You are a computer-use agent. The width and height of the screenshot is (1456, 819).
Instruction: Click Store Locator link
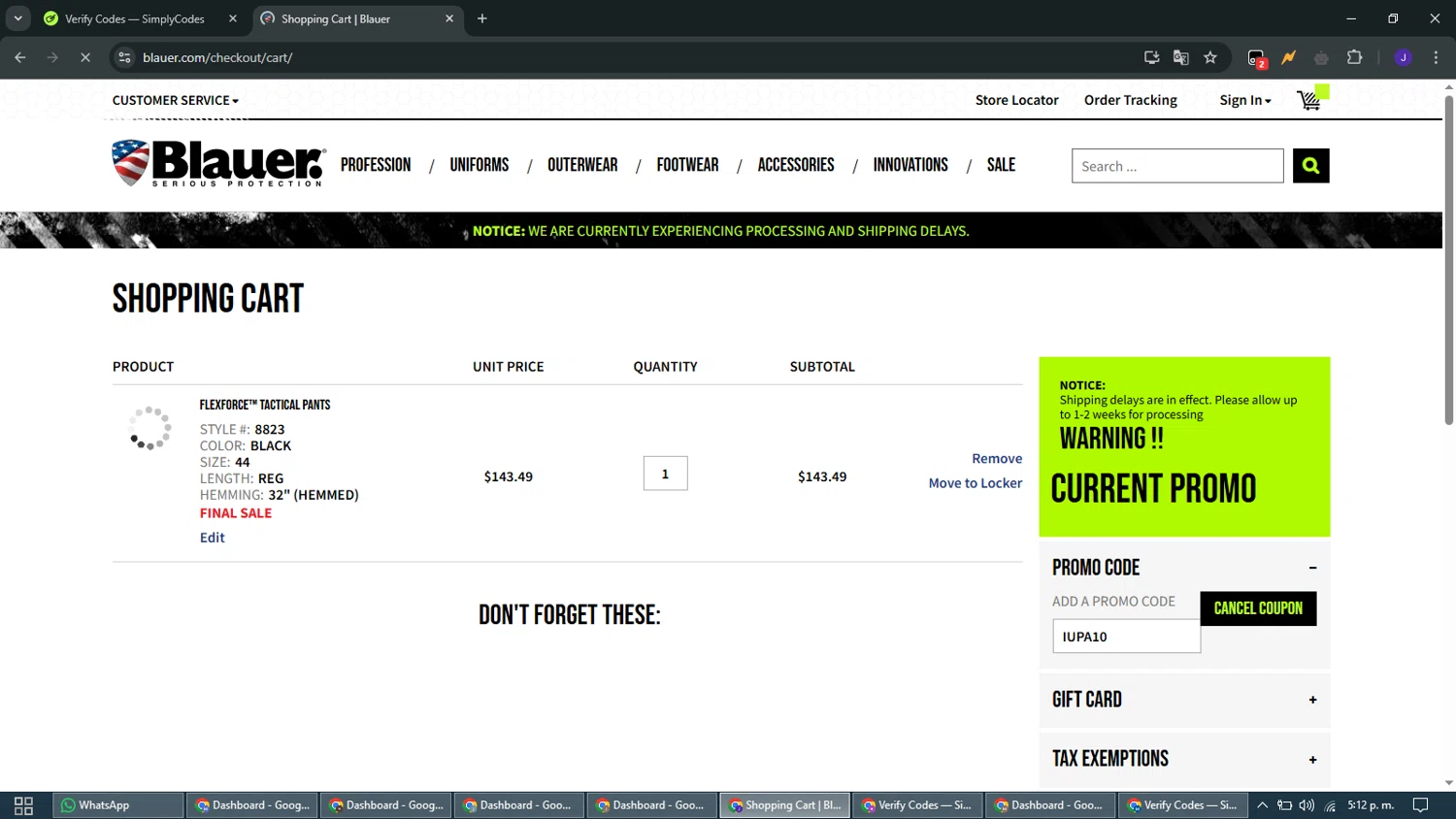click(x=1016, y=100)
